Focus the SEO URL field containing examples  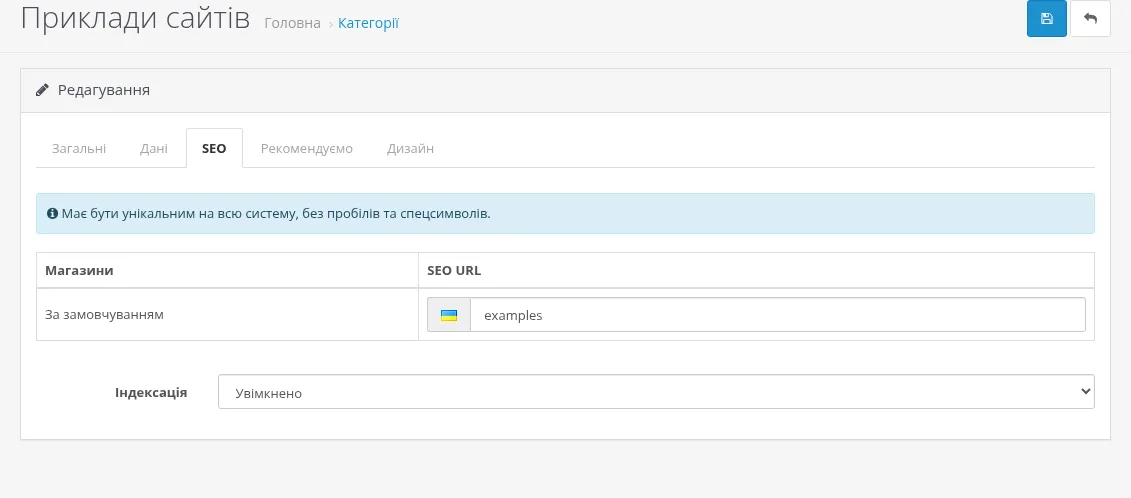[x=778, y=315]
